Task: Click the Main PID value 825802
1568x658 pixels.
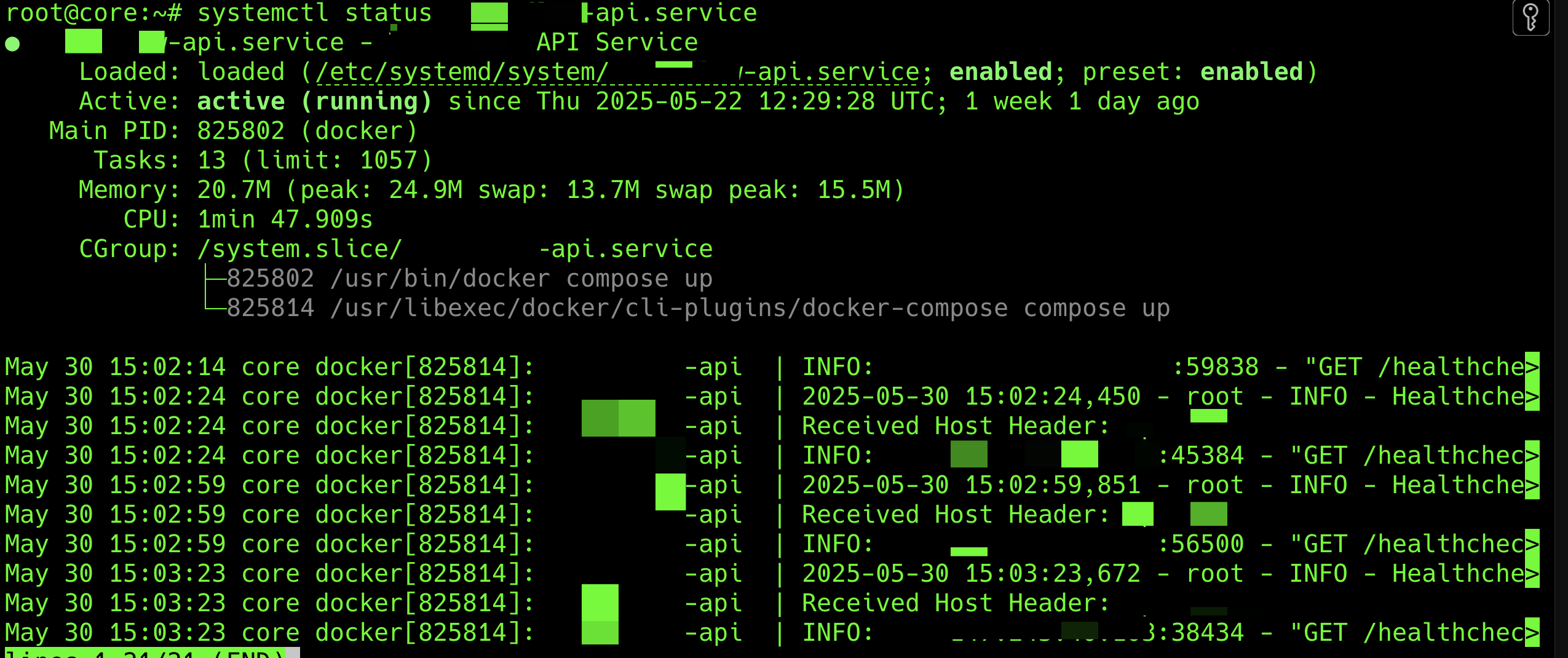Action: tap(240, 131)
